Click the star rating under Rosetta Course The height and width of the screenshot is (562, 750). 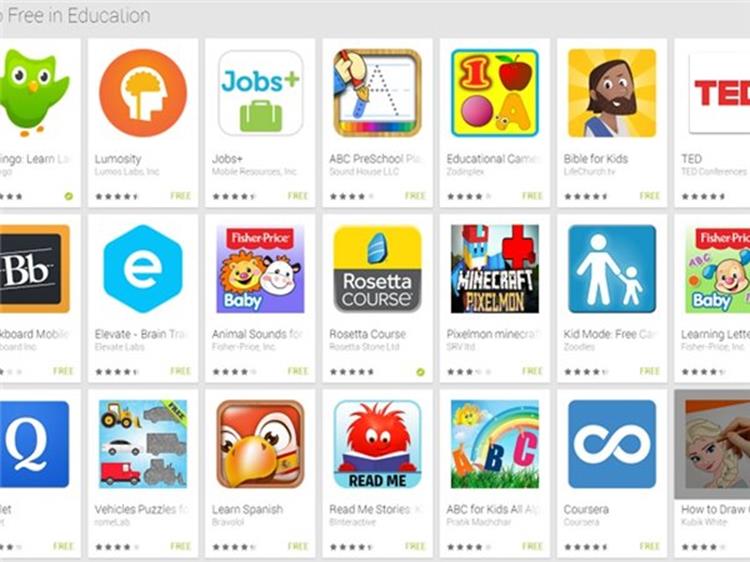point(352,372)
